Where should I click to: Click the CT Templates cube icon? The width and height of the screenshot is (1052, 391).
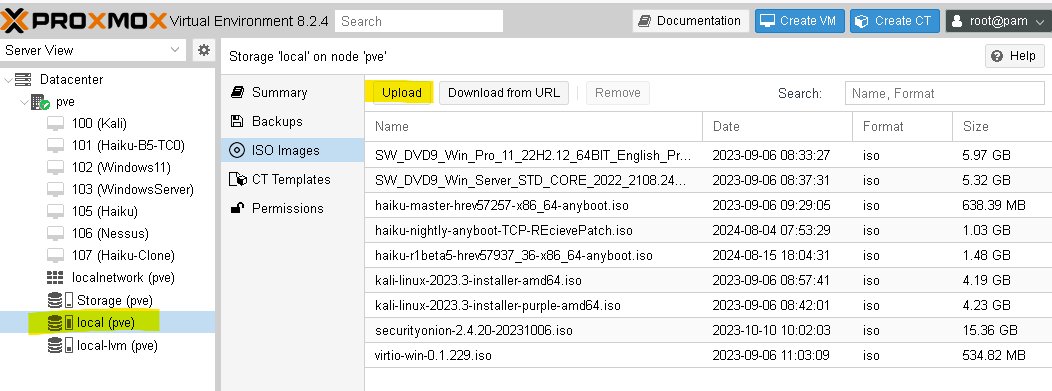coord(238,179)
